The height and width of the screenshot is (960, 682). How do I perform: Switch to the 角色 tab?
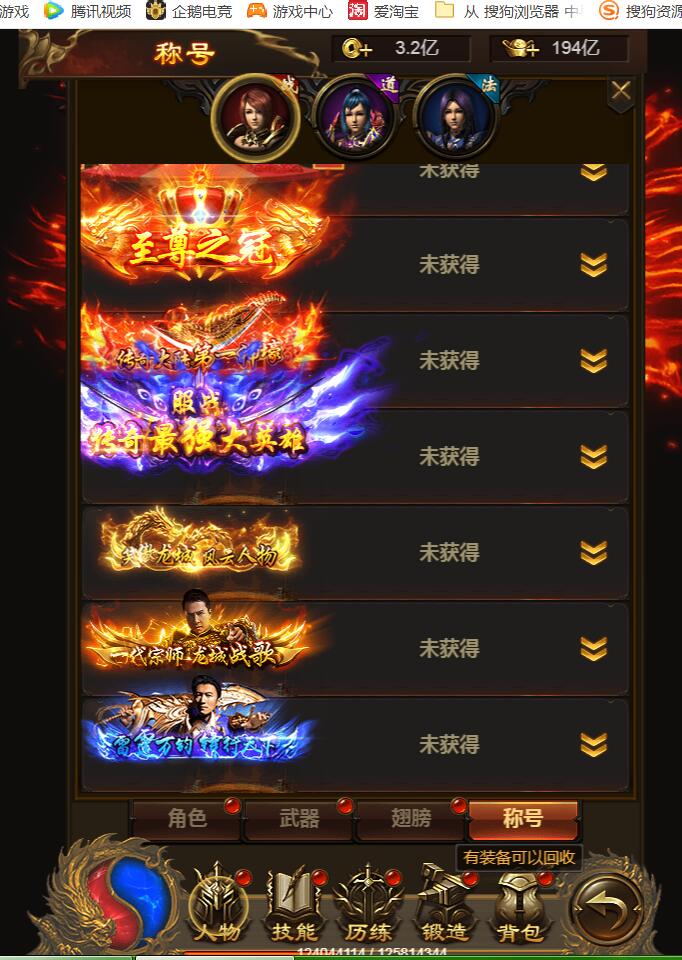(x=187, y=819)
